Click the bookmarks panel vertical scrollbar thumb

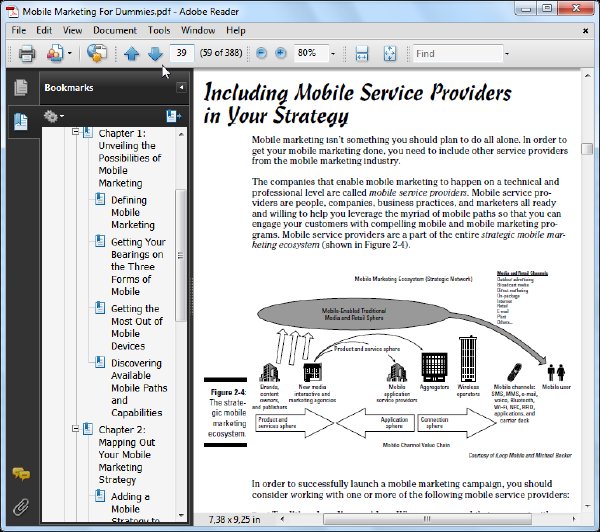pyautogui.click(x=181, y=255)
